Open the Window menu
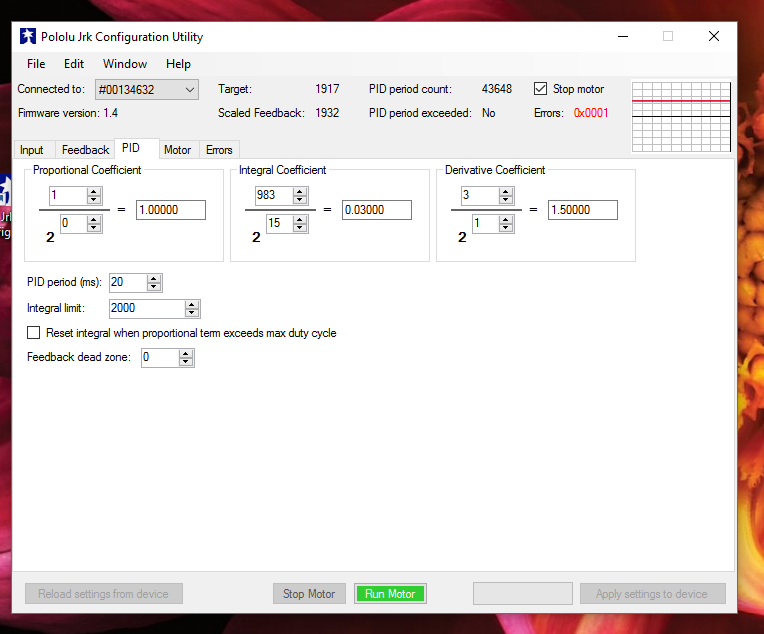This screenshot has height=634, width=764. (125, 64)
